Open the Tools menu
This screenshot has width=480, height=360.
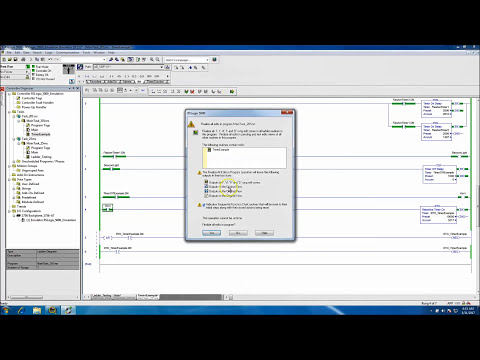[86, 53]
